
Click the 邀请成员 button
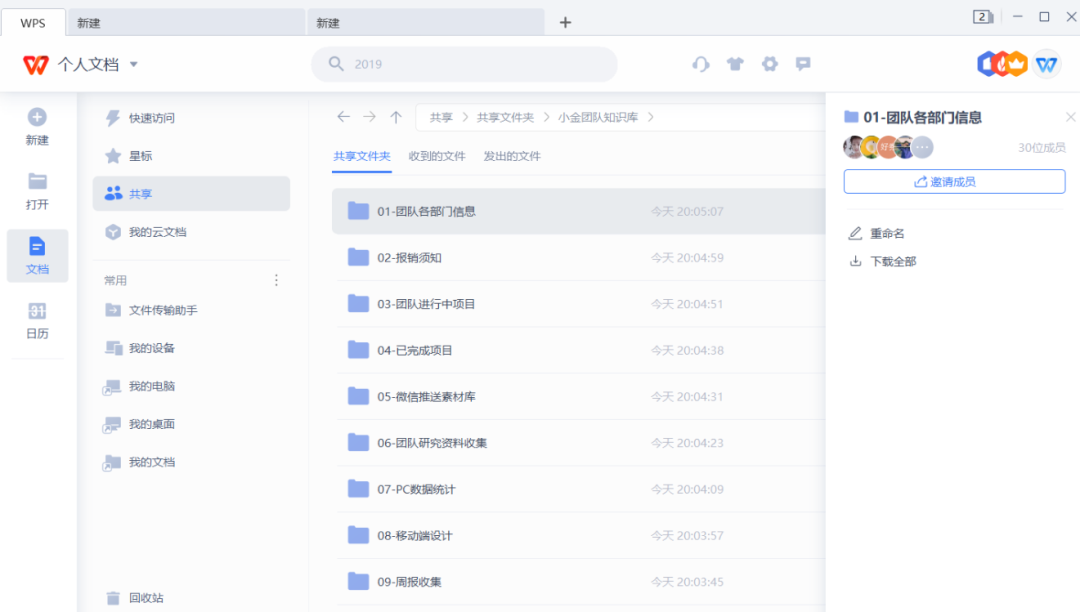953,181
